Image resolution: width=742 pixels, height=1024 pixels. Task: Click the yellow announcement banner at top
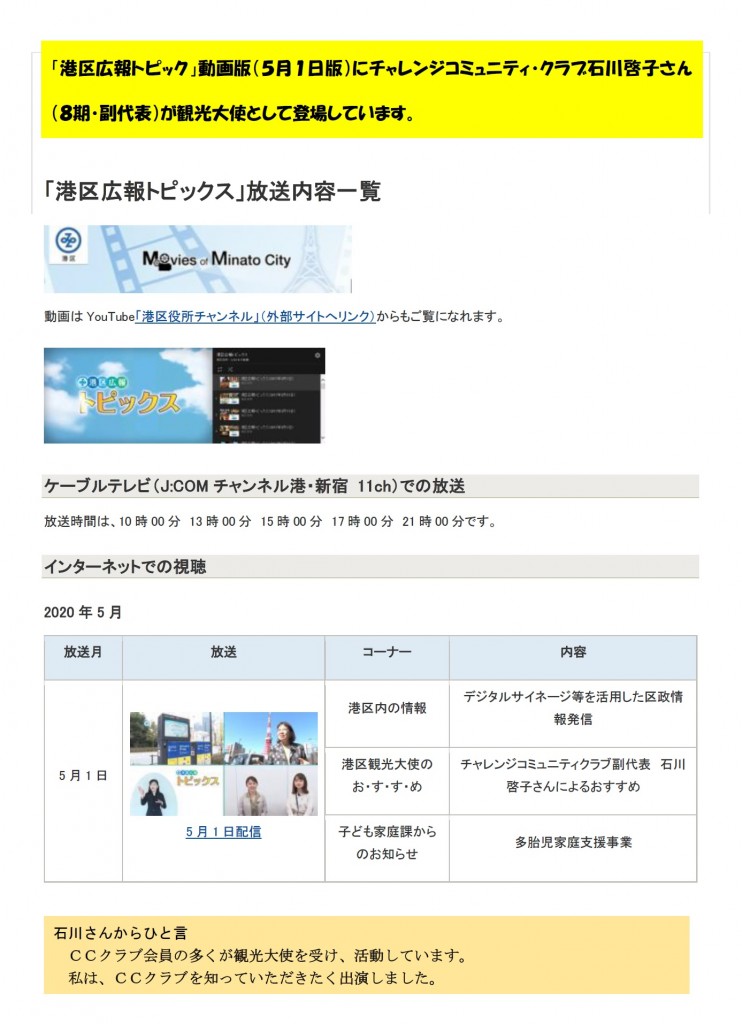(x=371, y=90)
